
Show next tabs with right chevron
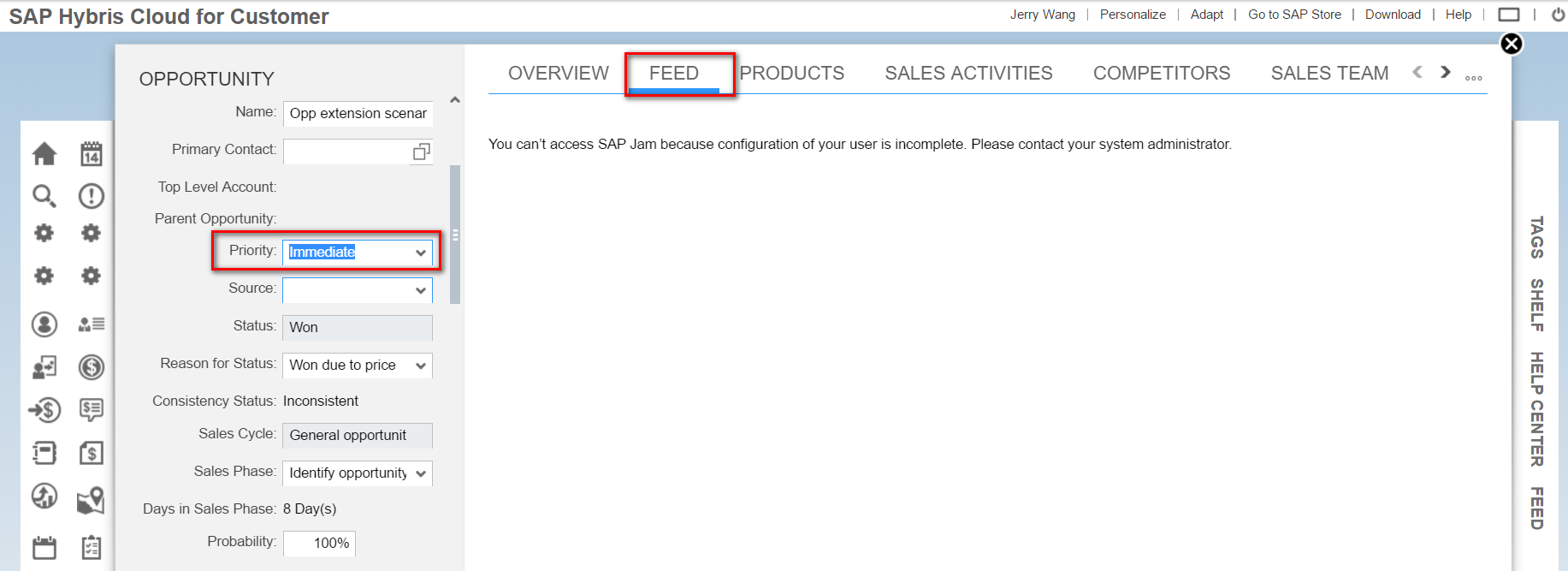coord(1446,73)
